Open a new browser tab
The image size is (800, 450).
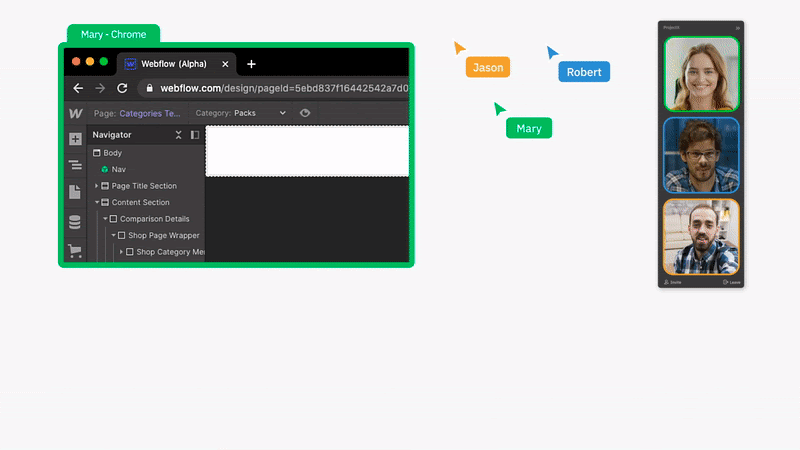pos(251,64)
